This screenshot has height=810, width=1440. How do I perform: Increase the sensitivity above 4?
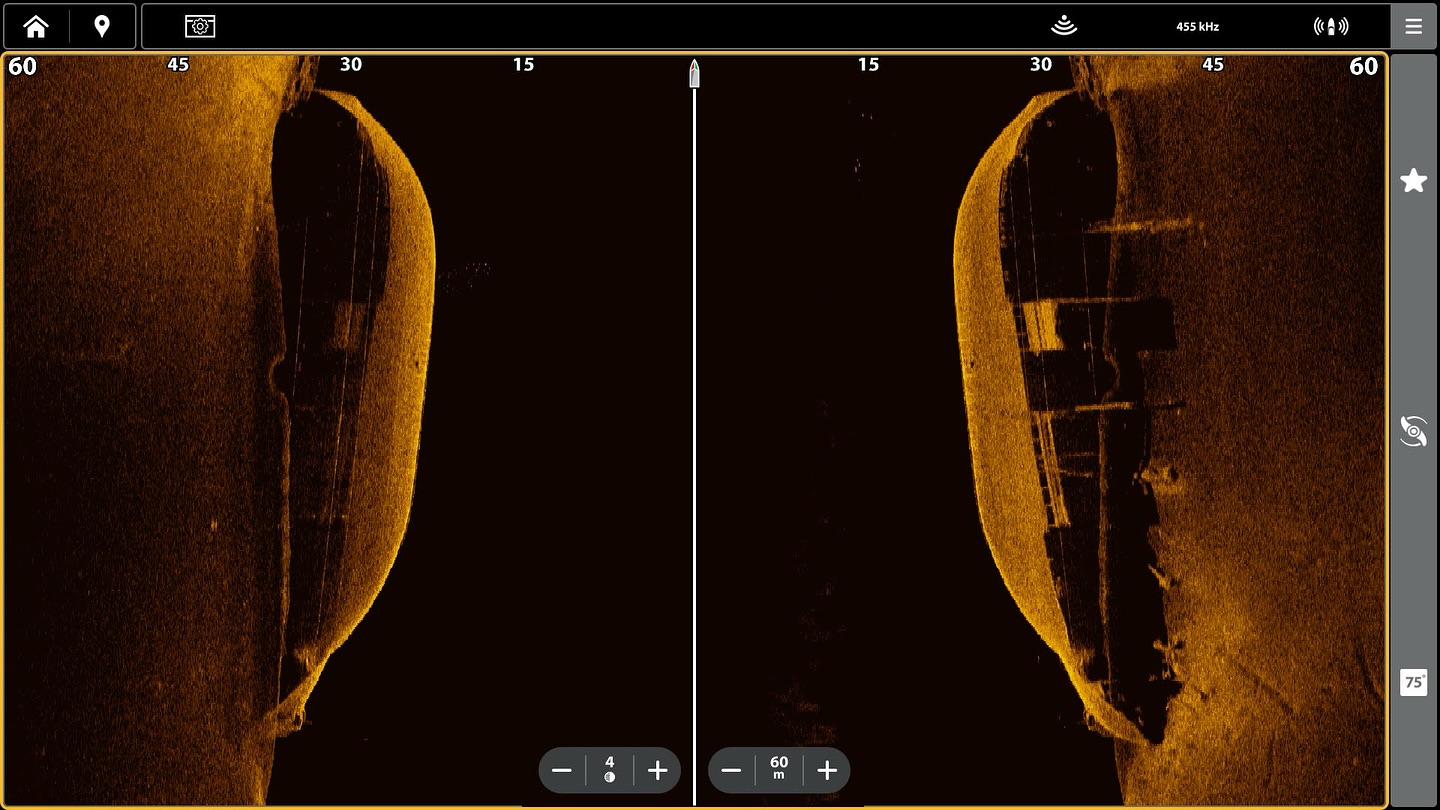pos(657,770)
